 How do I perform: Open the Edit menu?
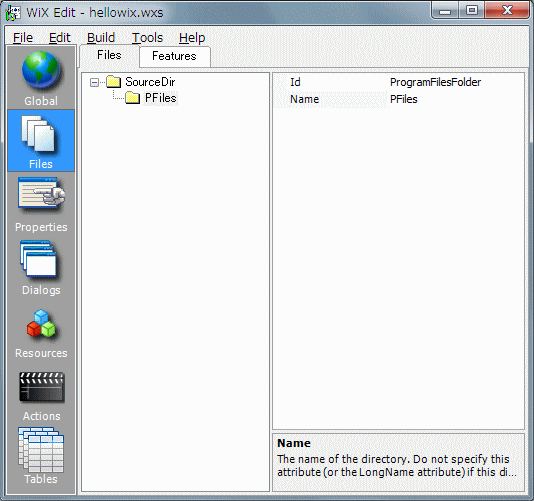[x=60, y=37]
